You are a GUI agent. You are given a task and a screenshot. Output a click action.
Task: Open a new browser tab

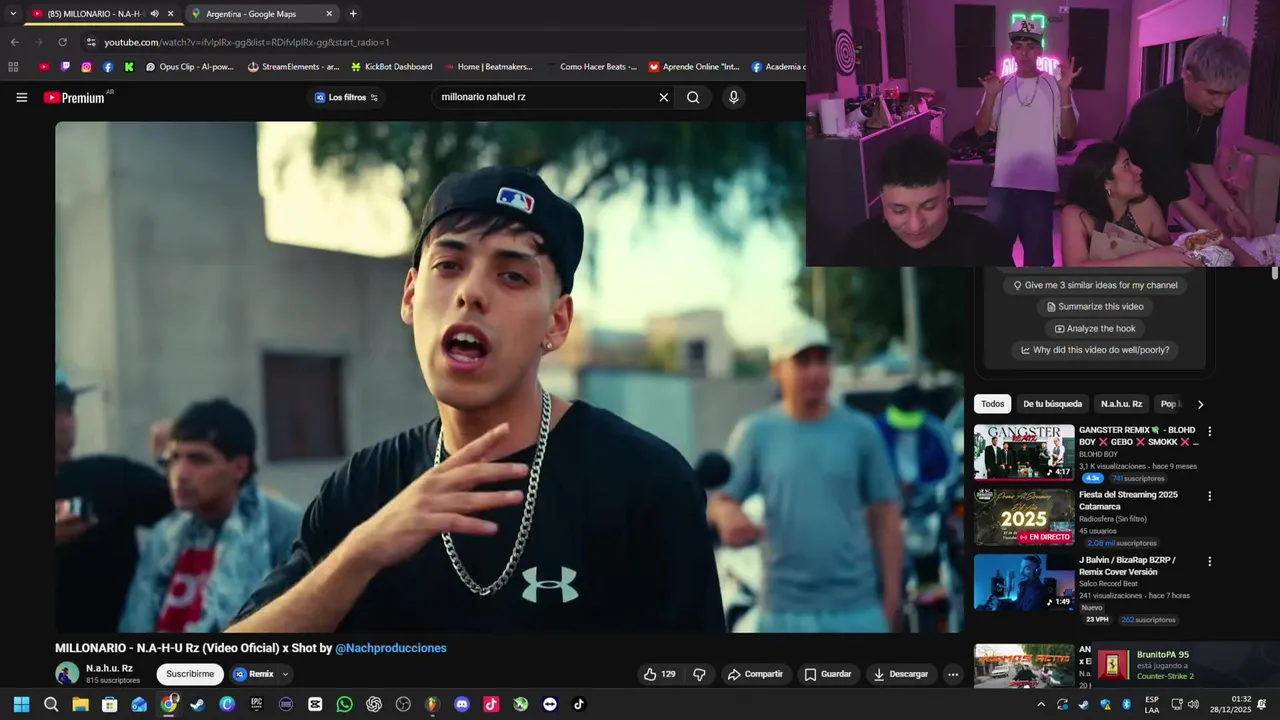point(353,14)
